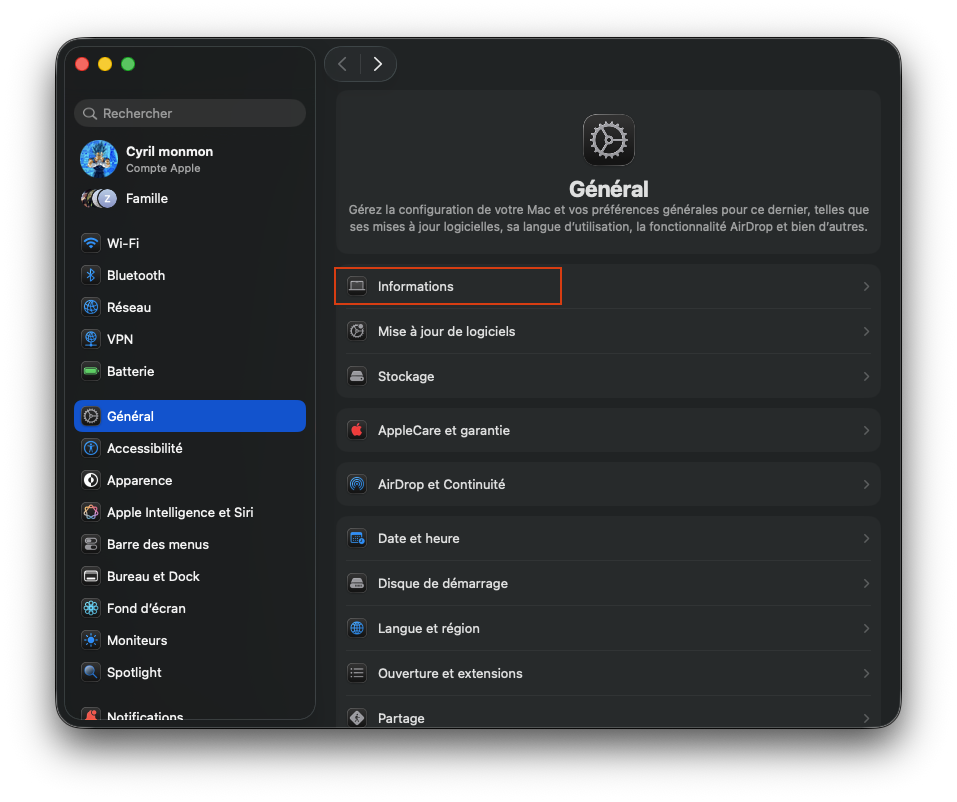Click the forward navigation arrow
The width and height of the screenshot is (957, 802).
coord(378,64)
